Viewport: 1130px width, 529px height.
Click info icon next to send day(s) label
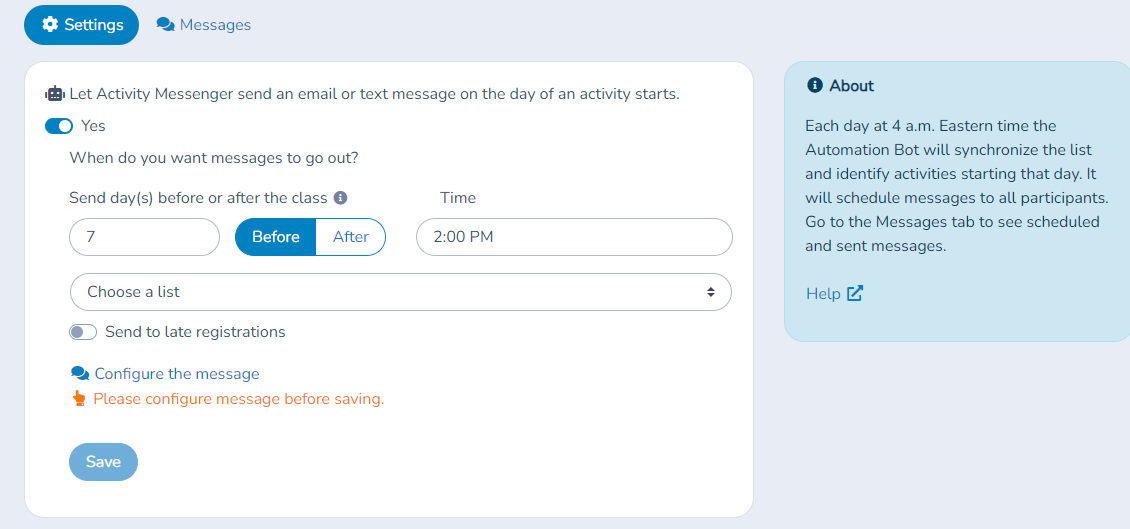tap(341, 197)
